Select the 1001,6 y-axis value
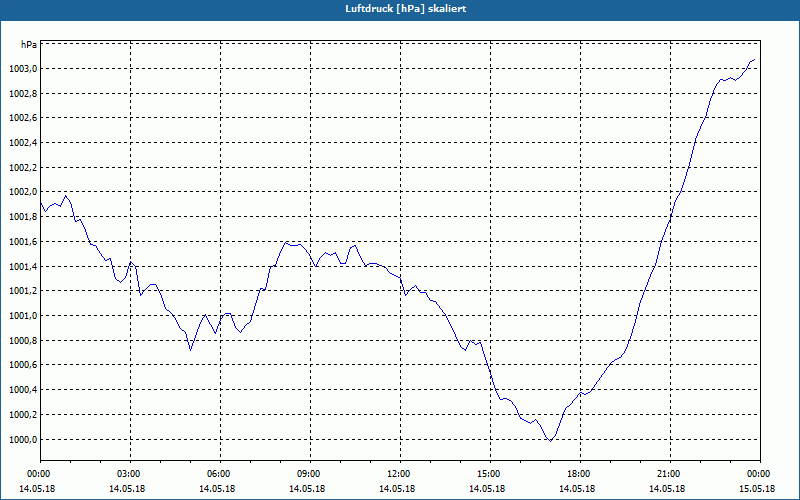The image size is (800, 500). (x=23, y=242)
